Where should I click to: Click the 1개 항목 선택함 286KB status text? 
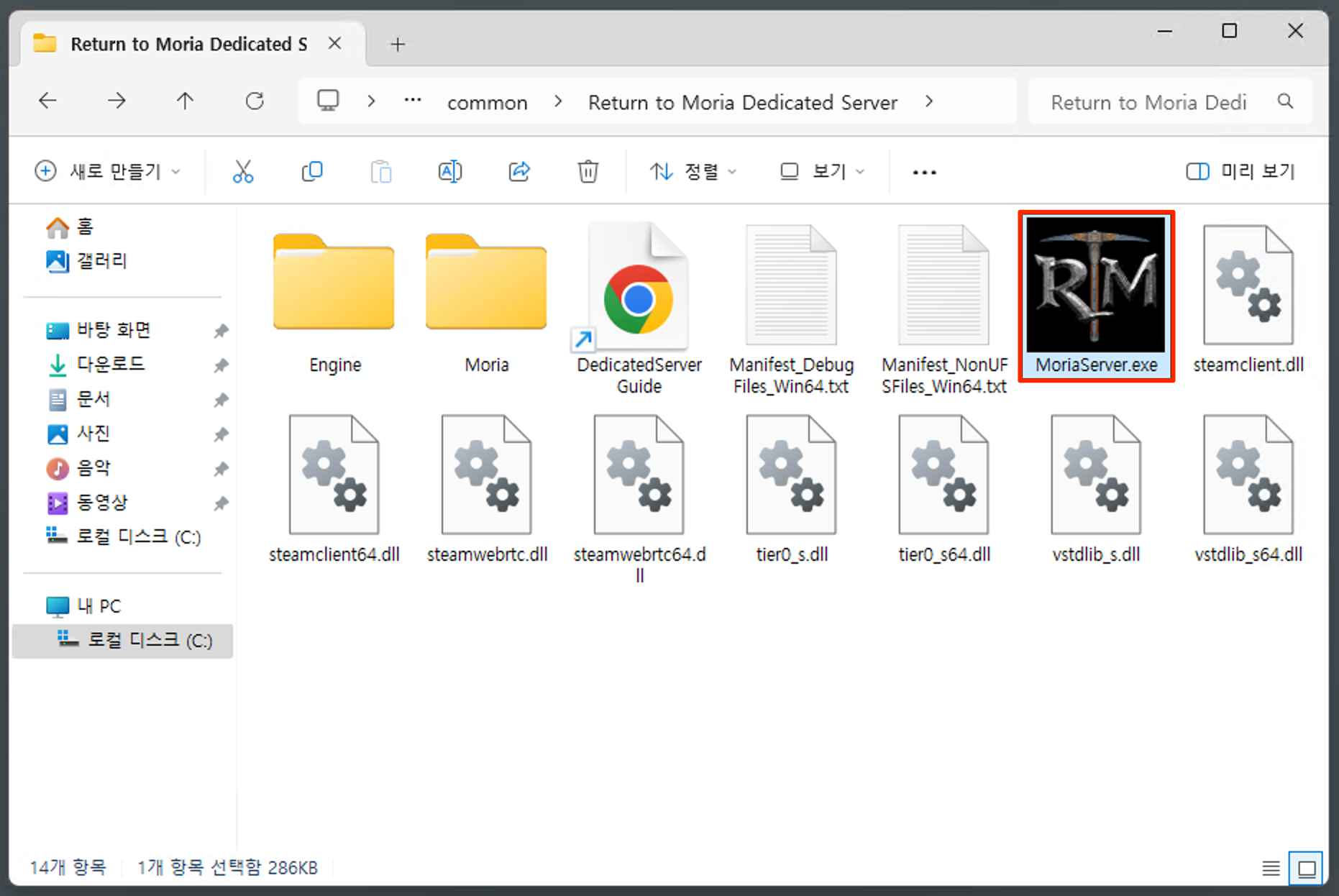point(227,868)
